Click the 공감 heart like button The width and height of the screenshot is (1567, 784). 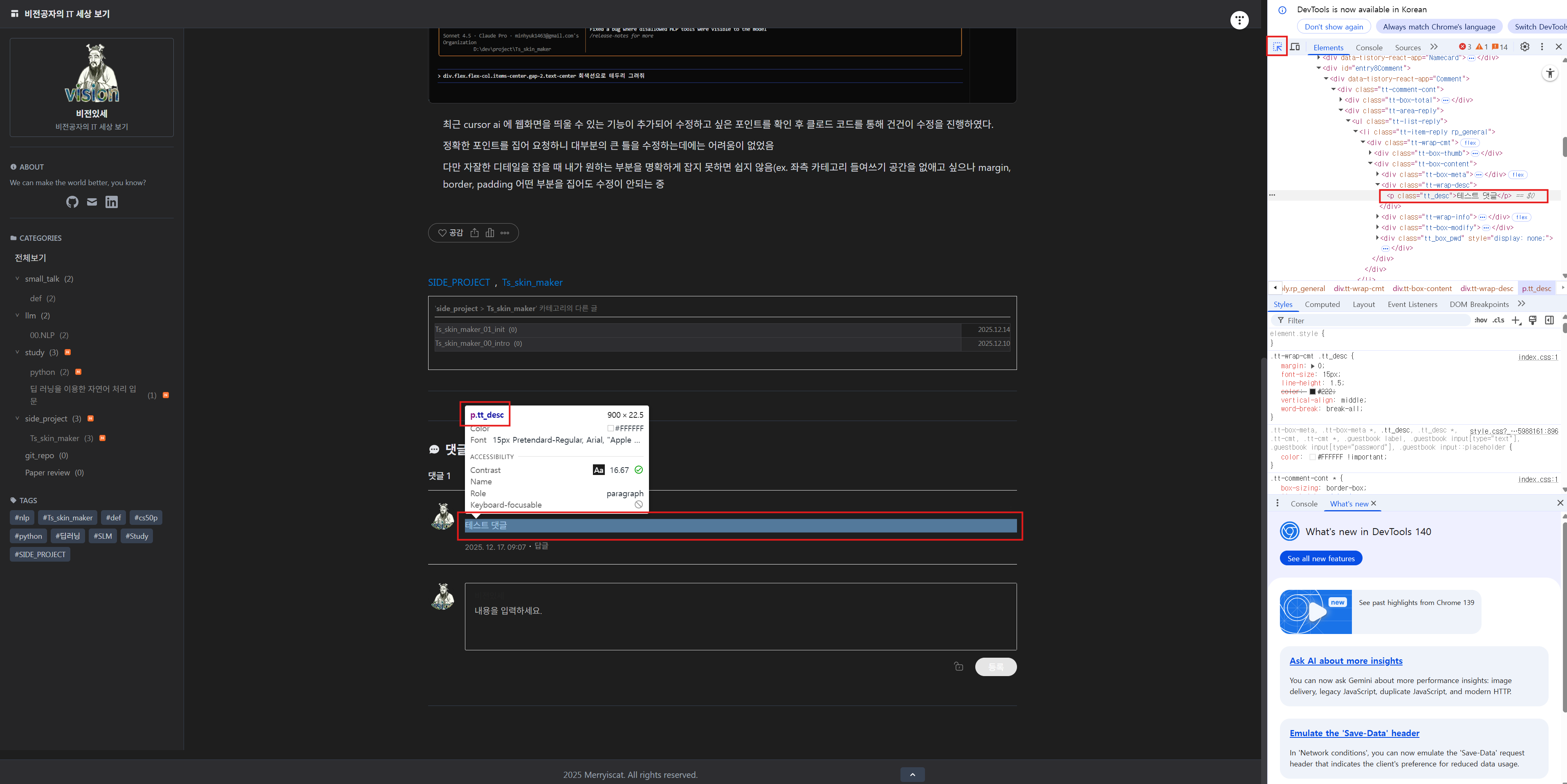[x=451, y=233]
